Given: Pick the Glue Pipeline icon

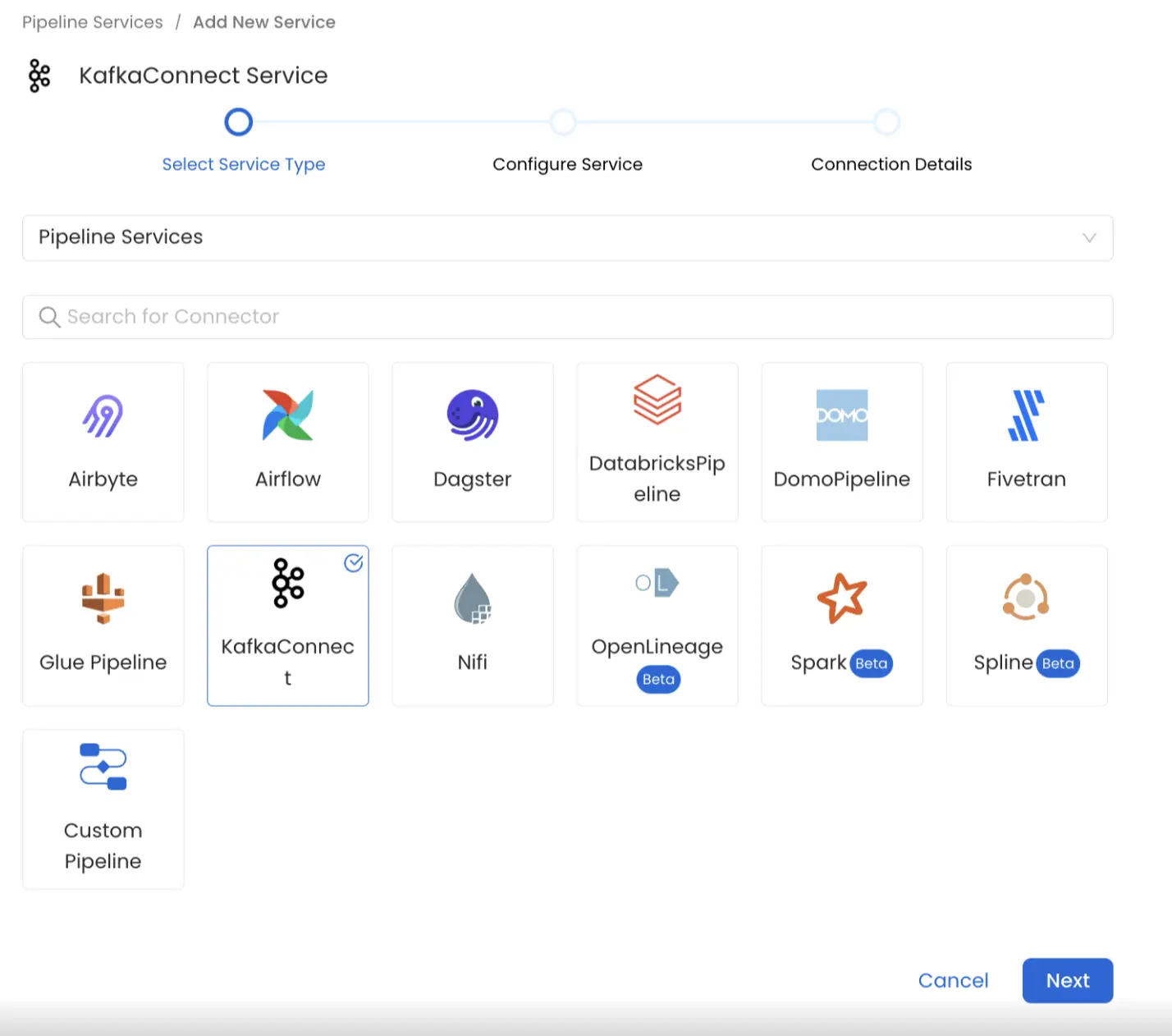Looking at the screenshot, I should point(103,598).
